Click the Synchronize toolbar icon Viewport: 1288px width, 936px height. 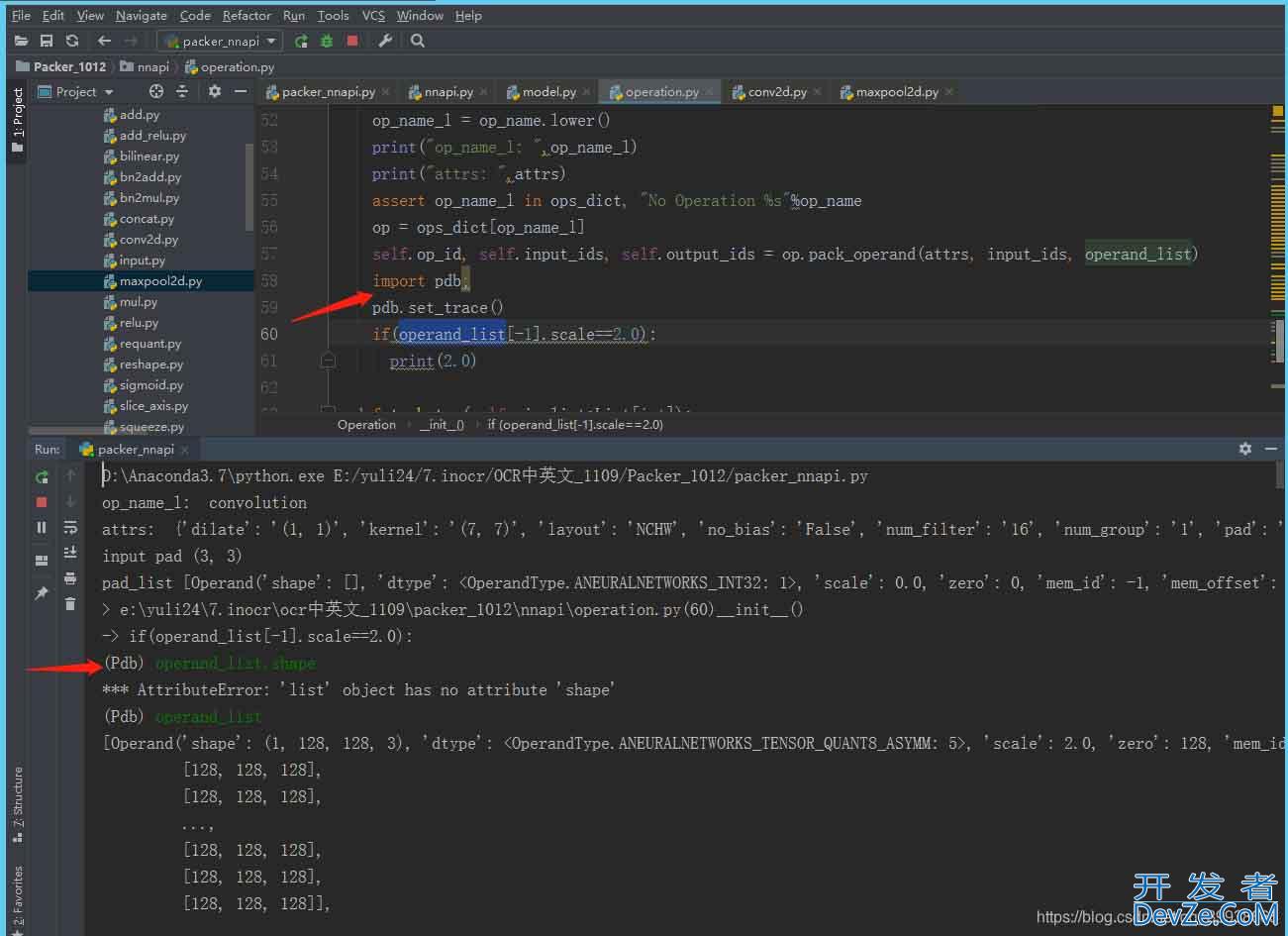72,41
